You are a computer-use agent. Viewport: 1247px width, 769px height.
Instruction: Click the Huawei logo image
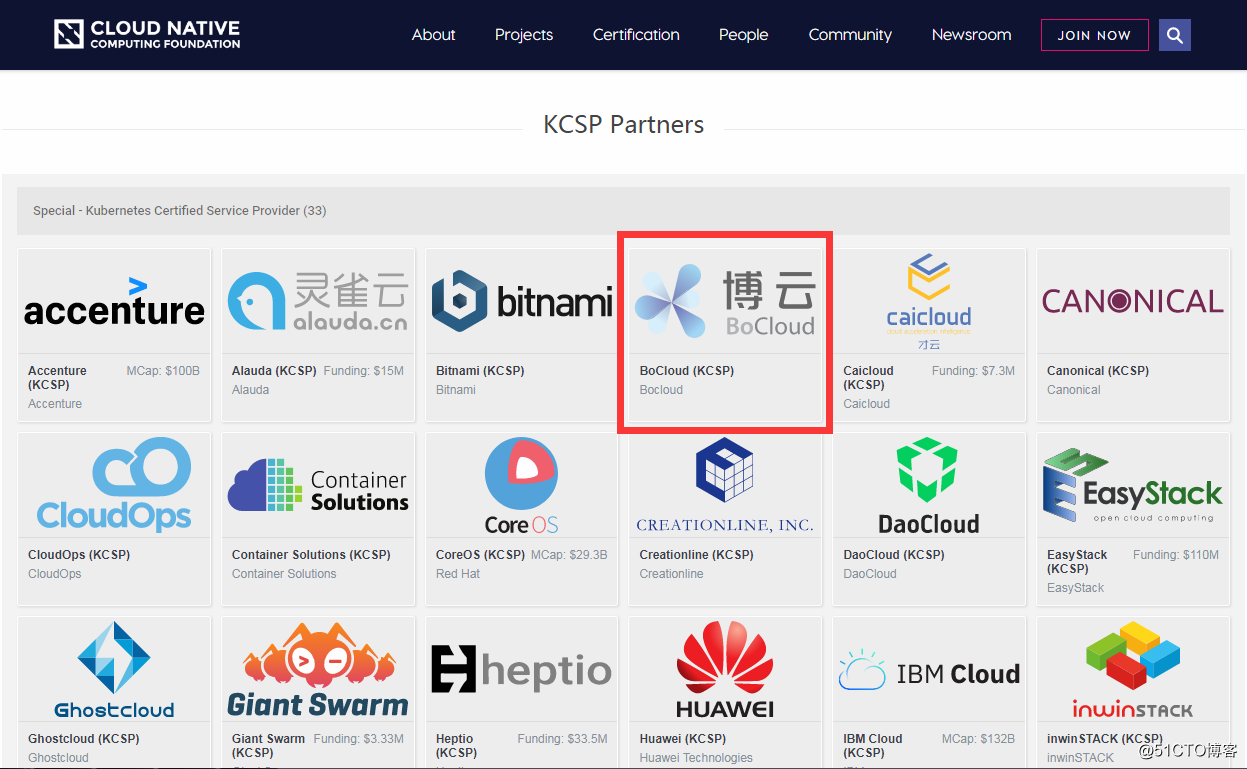coord(725,670)
